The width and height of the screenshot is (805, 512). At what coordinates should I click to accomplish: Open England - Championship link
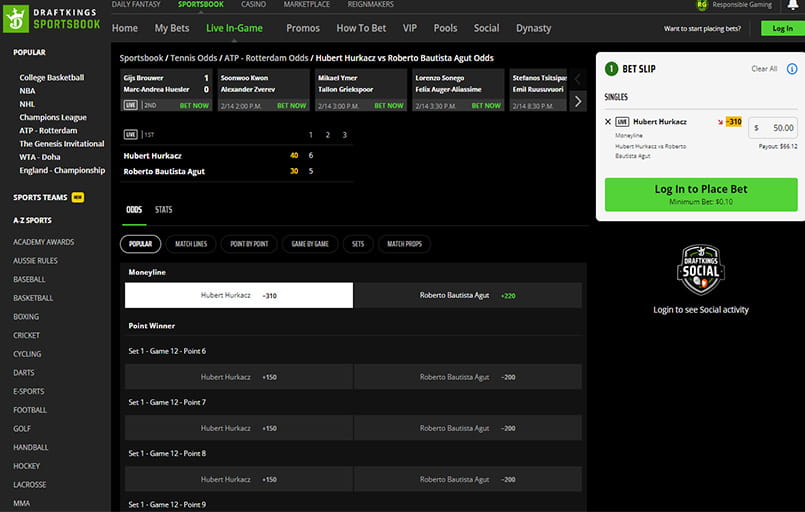click(62, 170)
